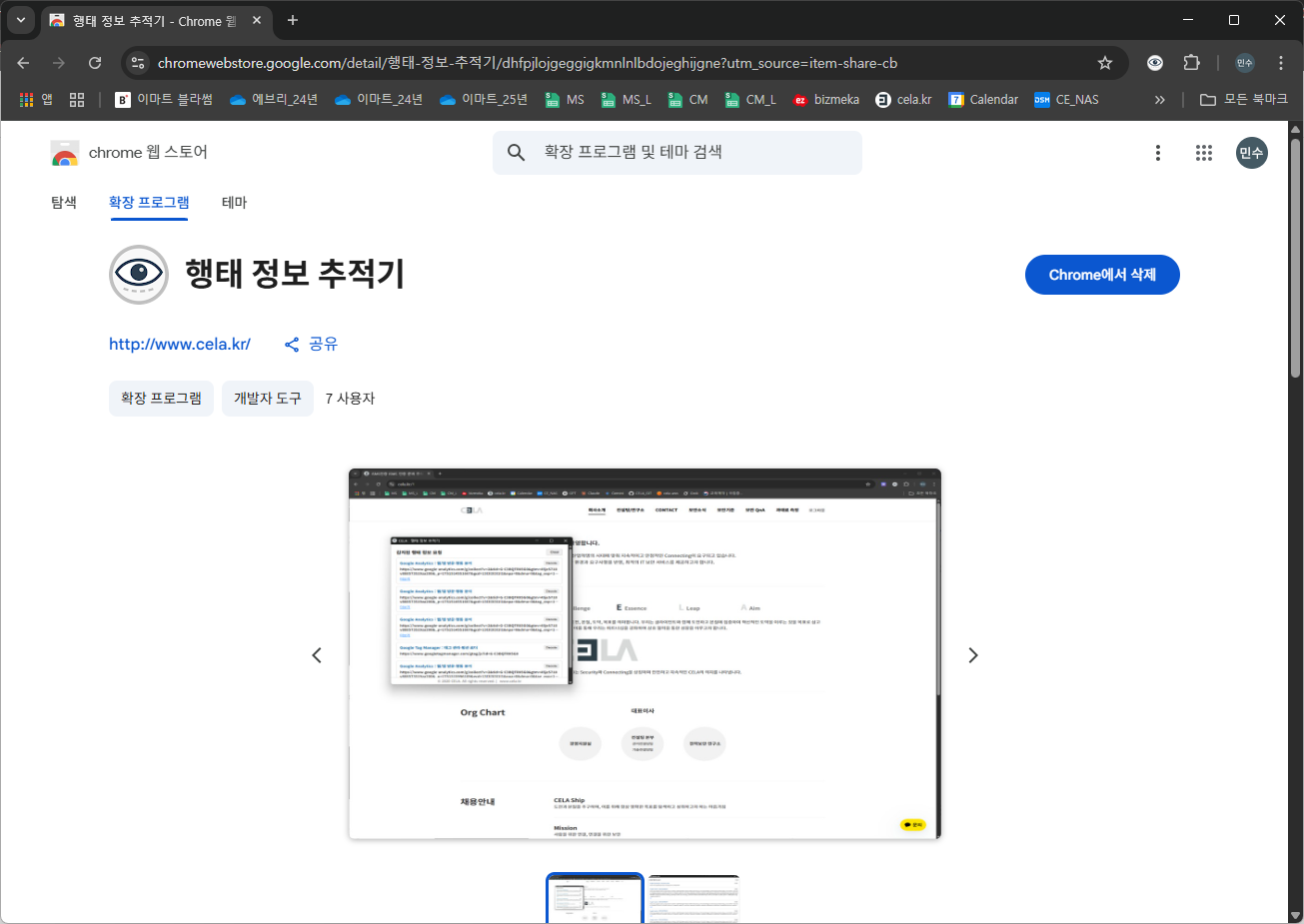Click the page's vertical scrollbar thumb

point(1295,258)
